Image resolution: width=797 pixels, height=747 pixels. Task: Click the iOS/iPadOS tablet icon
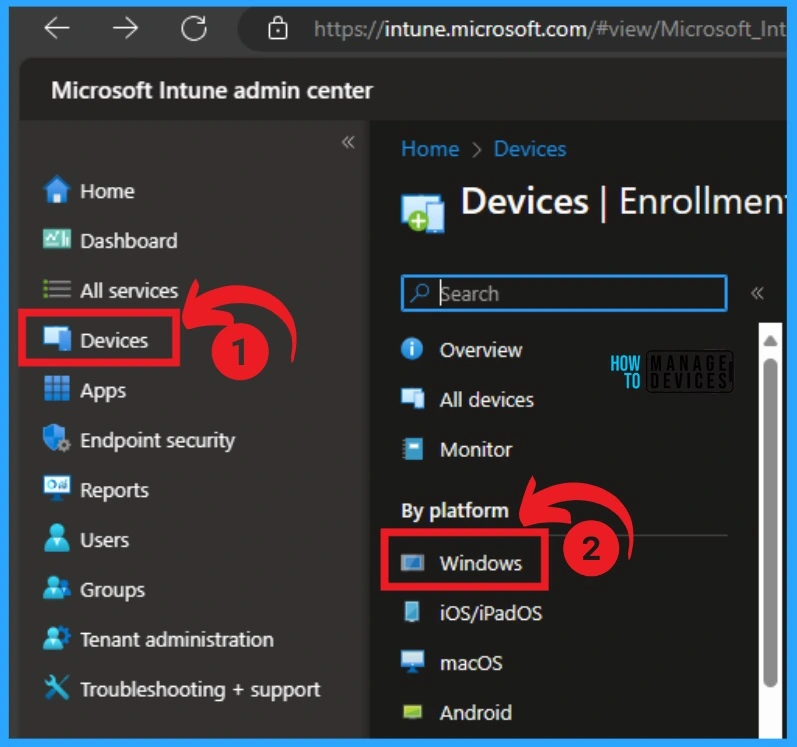click(412, 611)
